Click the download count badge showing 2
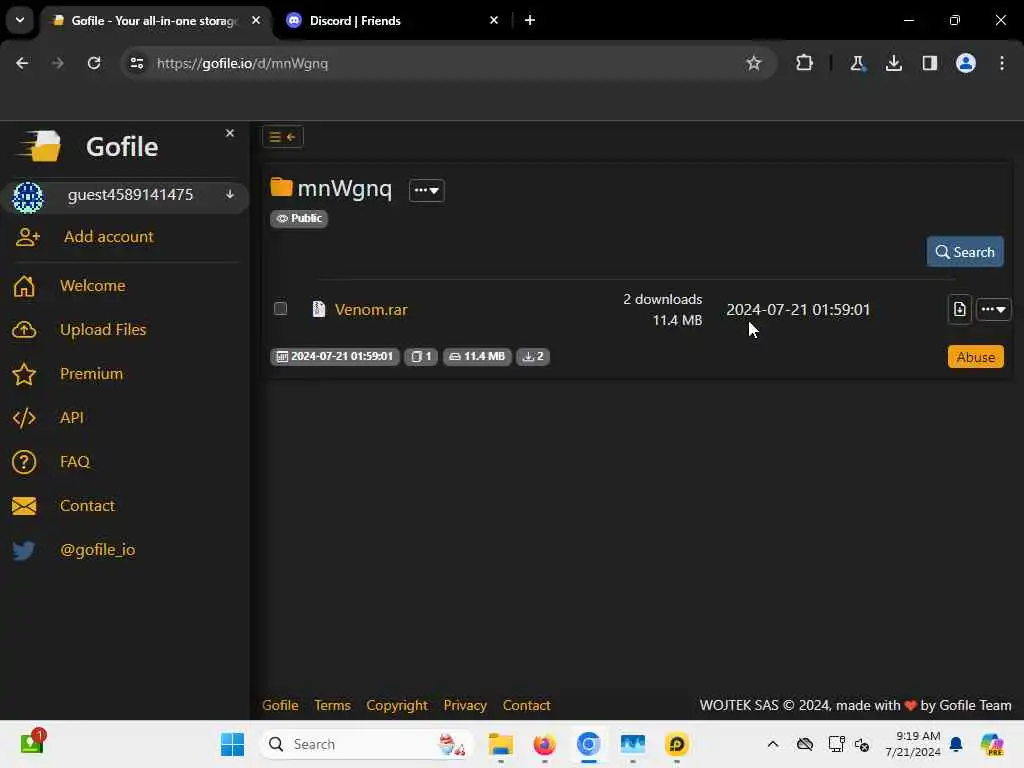This screenshot has height=768, width=1024. click(533, 357)
